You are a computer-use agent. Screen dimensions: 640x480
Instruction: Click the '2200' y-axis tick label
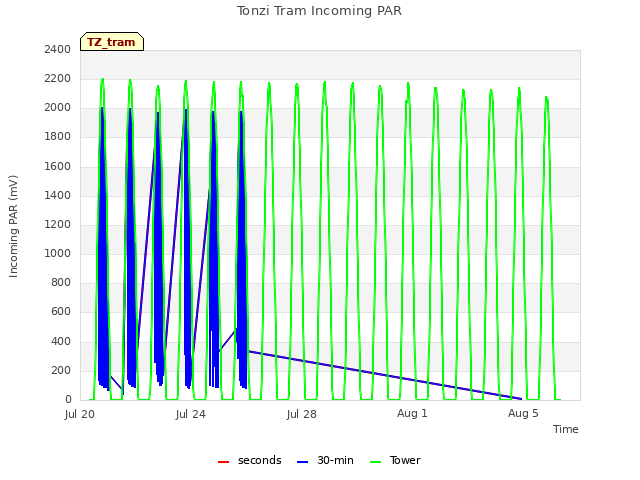point(58,79)
